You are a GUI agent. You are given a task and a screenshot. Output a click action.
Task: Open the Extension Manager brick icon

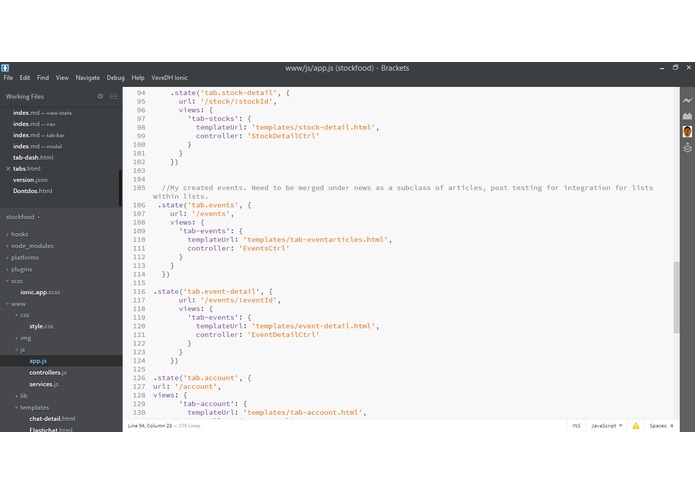coord(687,116)
